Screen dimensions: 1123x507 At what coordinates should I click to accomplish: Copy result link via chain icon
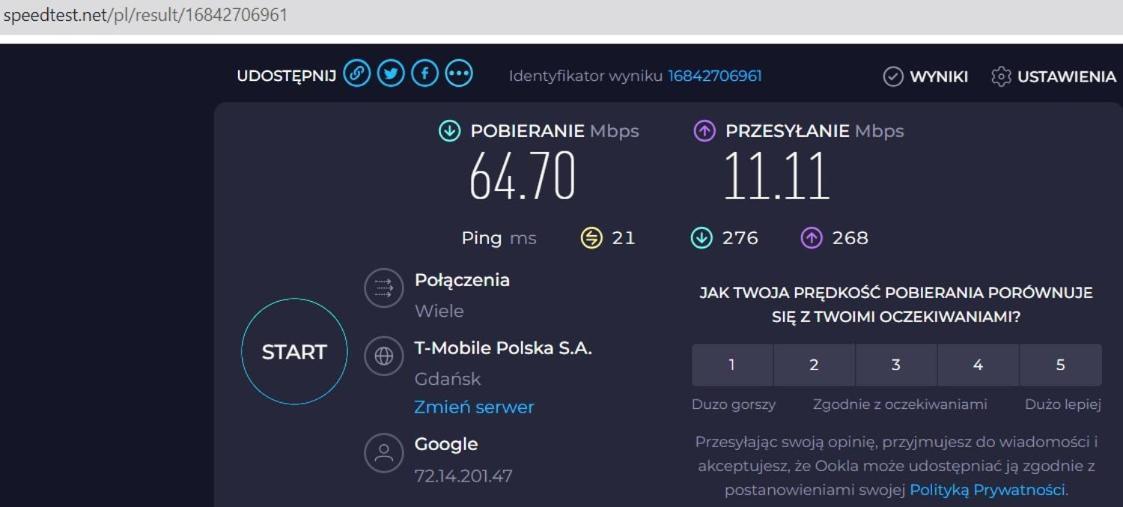[357, 74]
